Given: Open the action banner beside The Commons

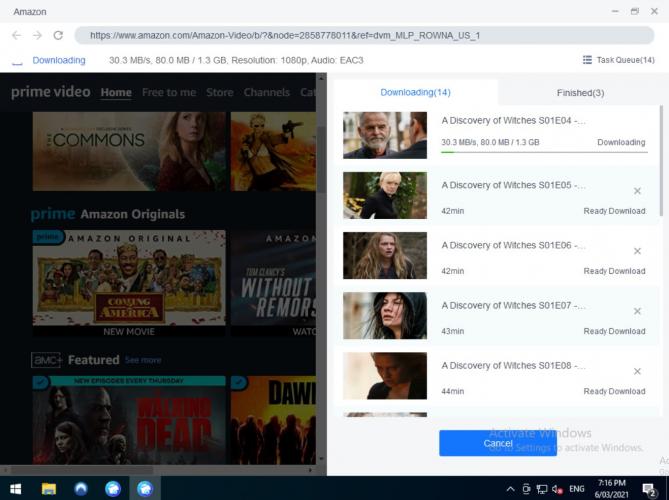Looking at the screenshot, I should click(x=273, y=151).
